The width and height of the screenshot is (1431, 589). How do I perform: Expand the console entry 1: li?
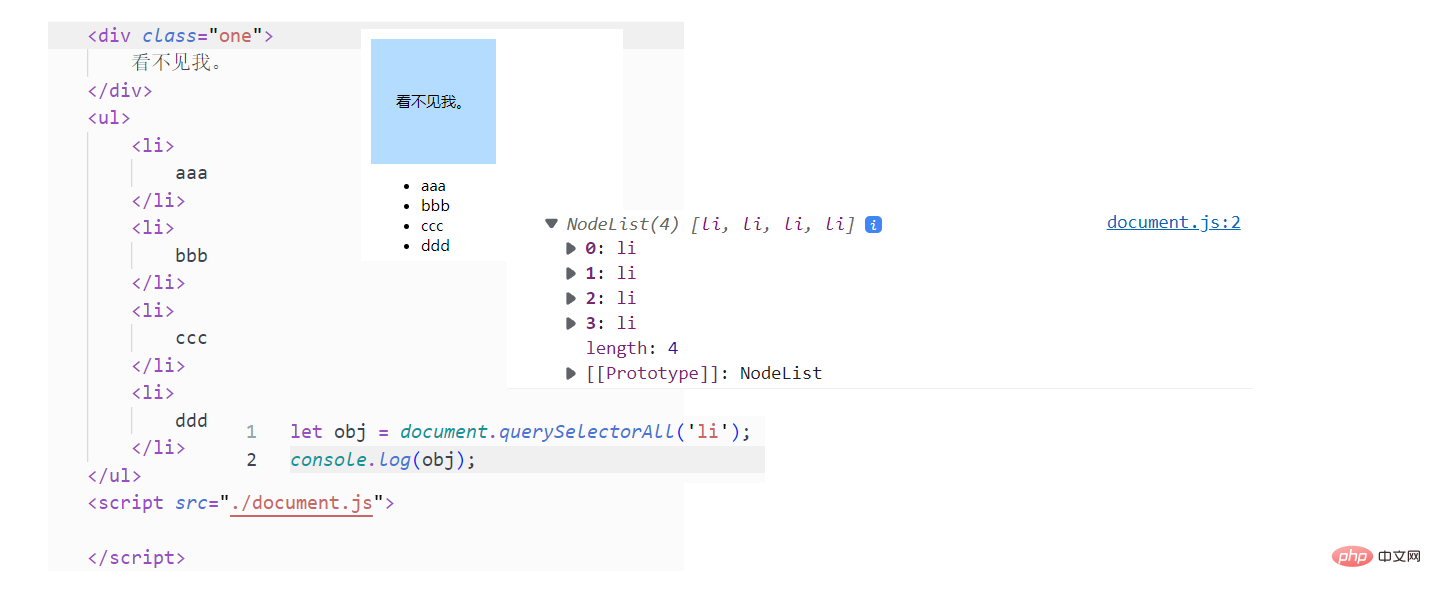coord(571,273)
